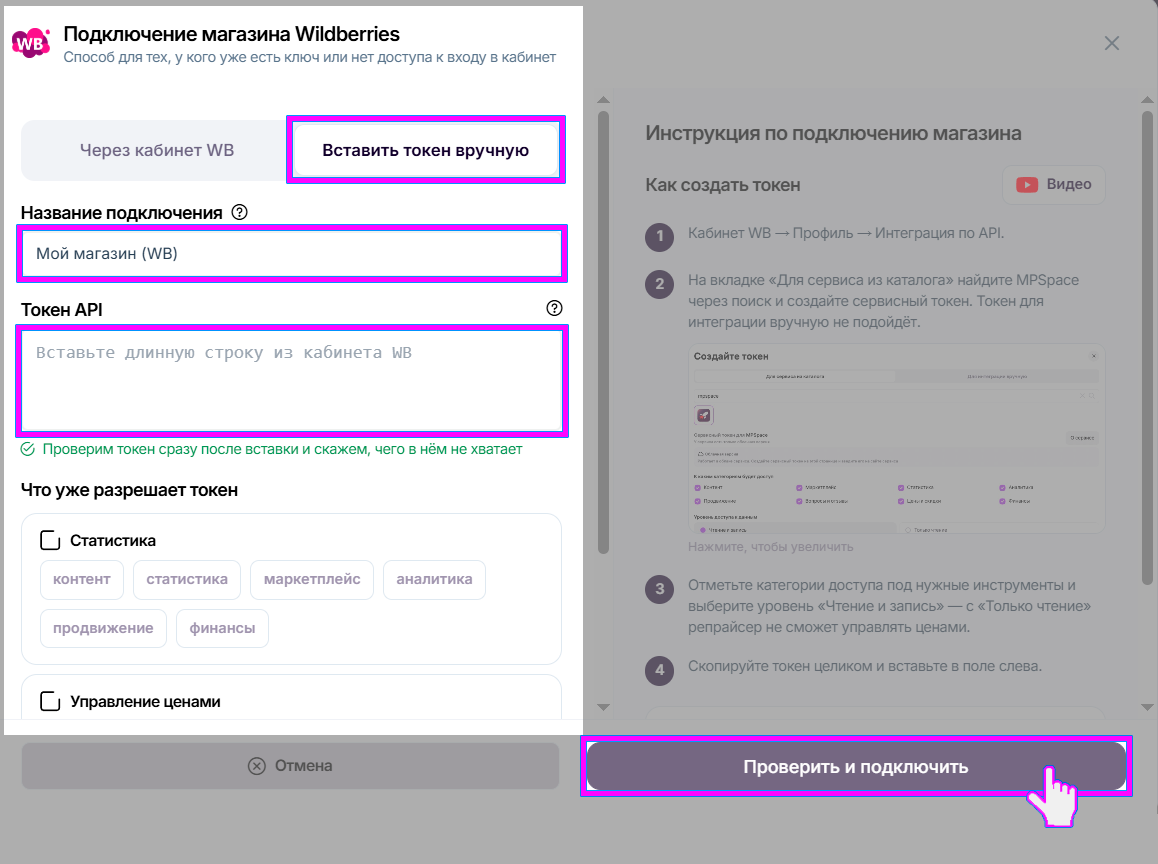1158x864 pixels.
Task: Close the dialog with the X icon
Action: pyautogui.click(x=1111, y=44)
